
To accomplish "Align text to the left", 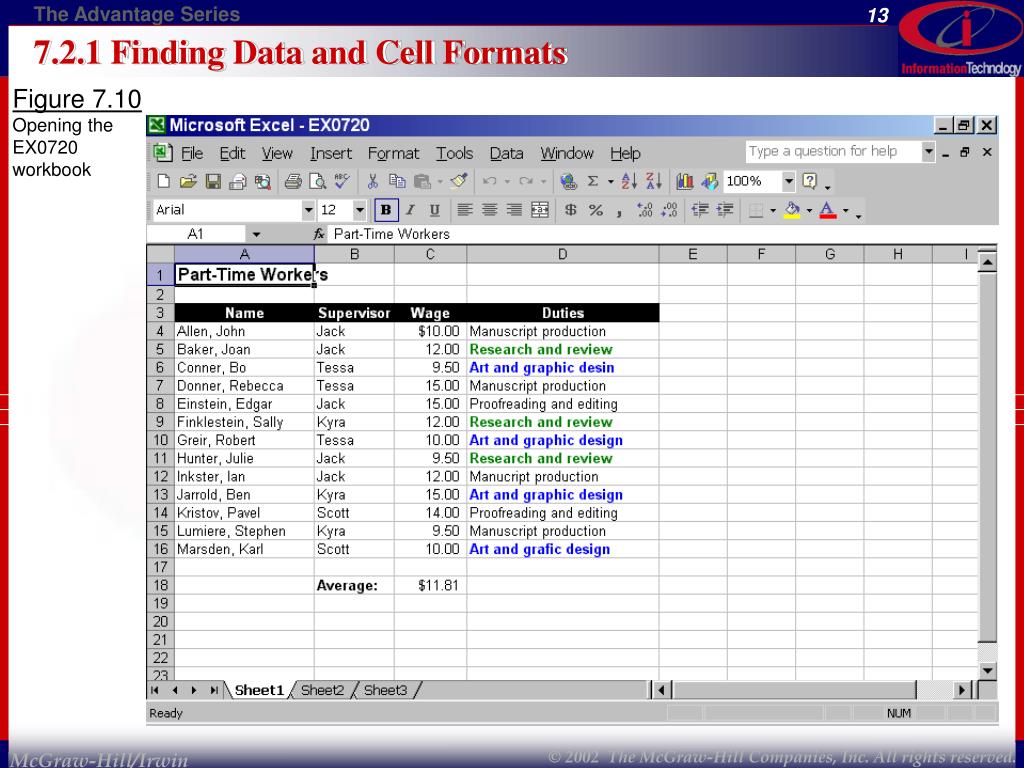I will (x=464, y=210).
